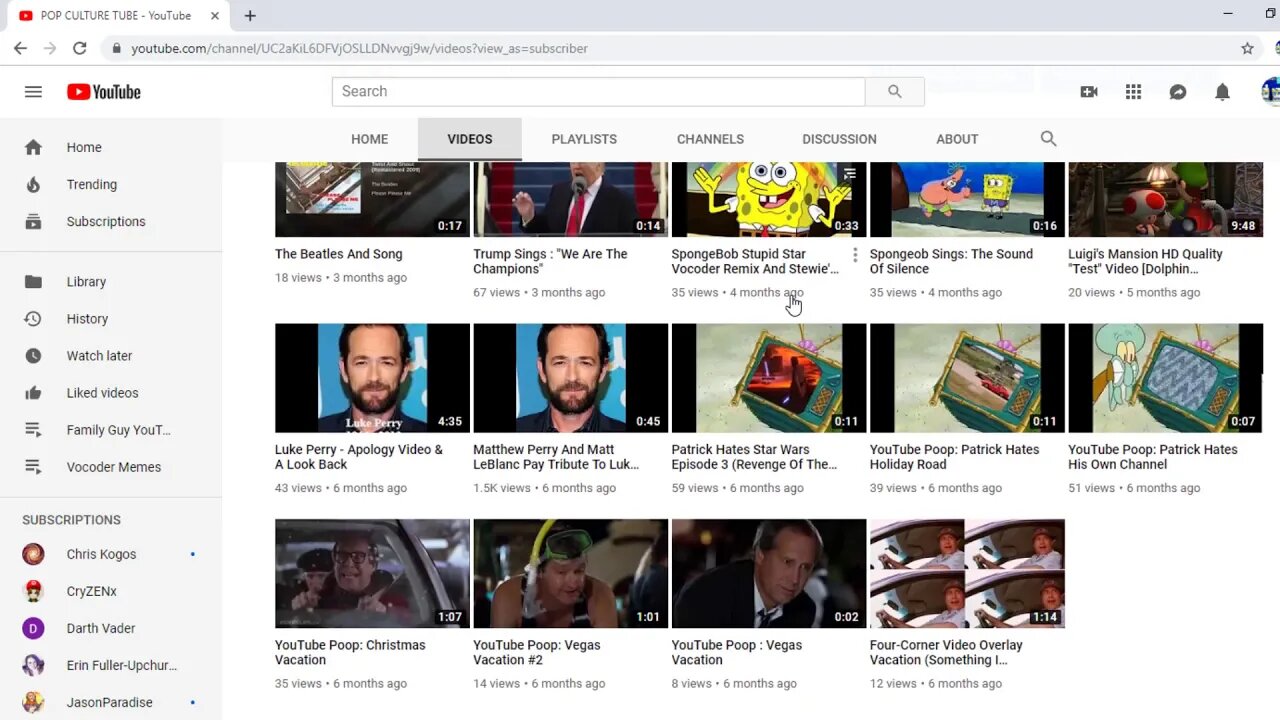Open JasonParadise subscription channel

(111, 702)
